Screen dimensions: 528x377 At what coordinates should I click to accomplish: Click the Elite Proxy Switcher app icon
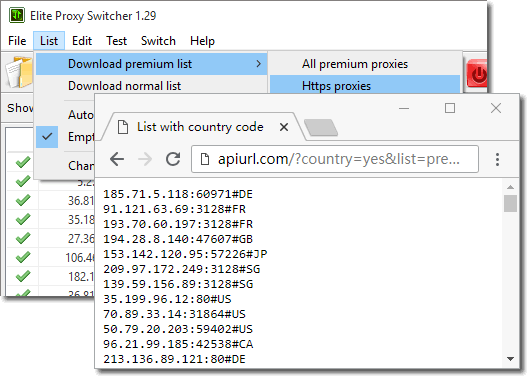coord(17,15)
